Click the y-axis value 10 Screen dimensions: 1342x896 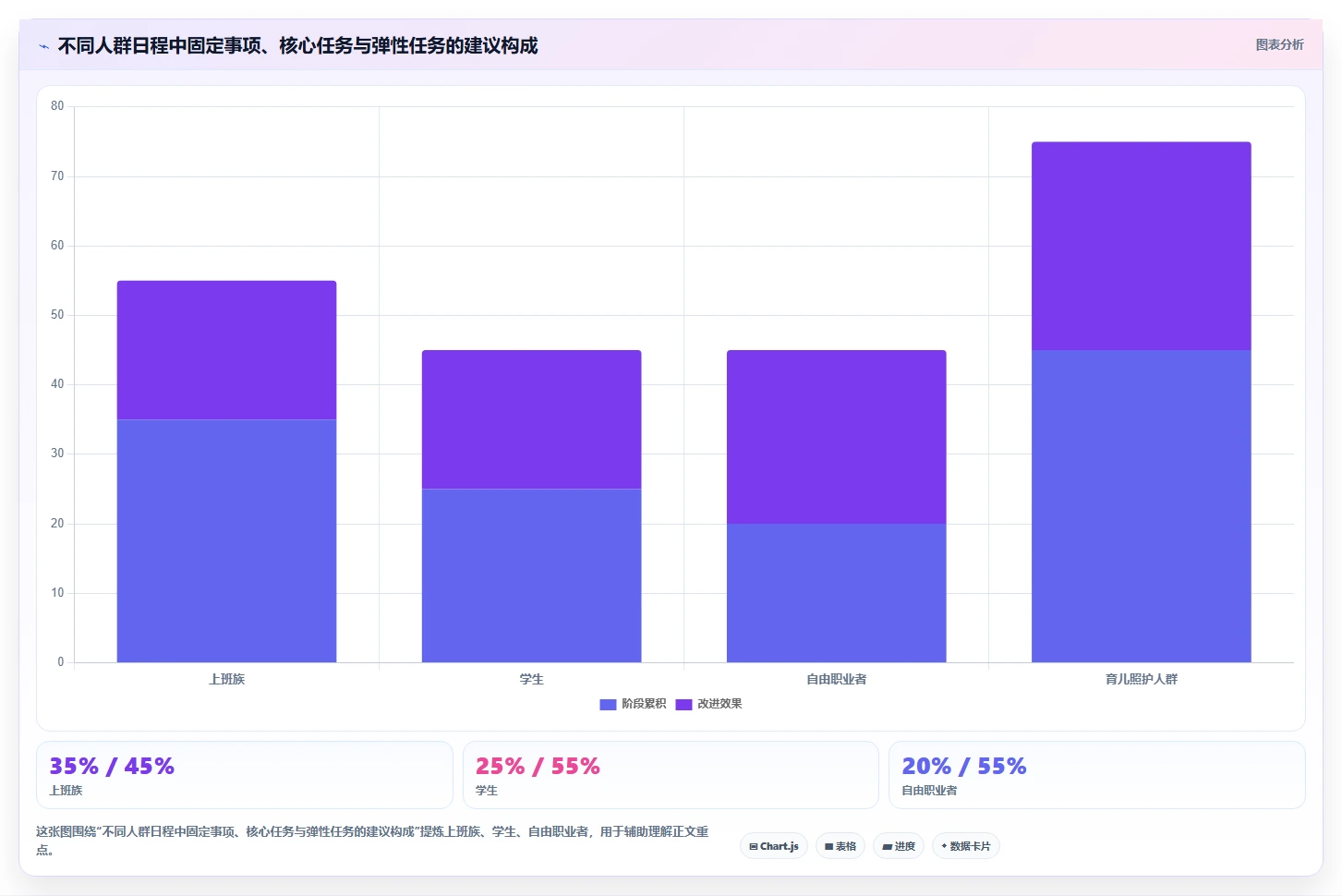click(57, 593)
